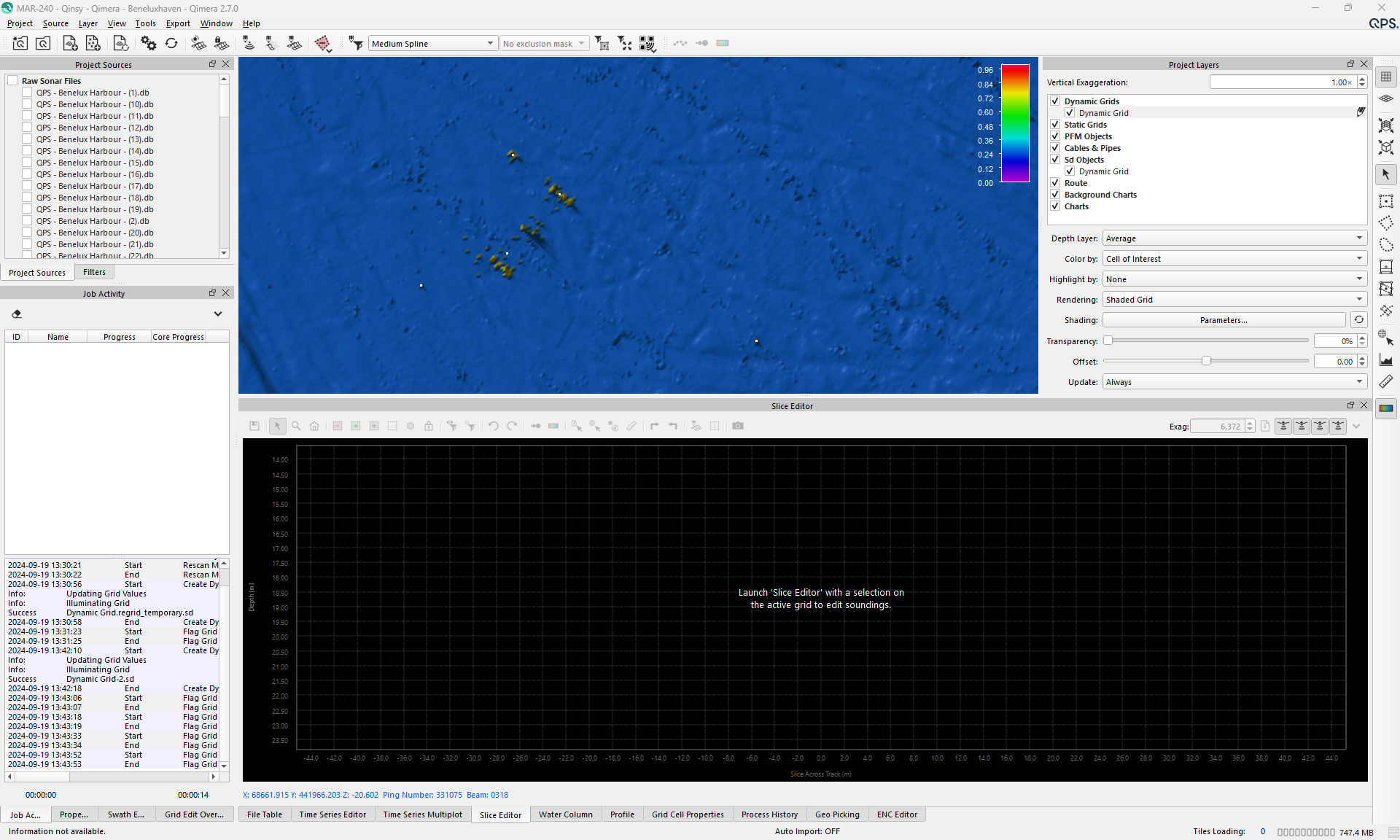Switch to the Filters tab in Project Sources

tap(94, 271)
